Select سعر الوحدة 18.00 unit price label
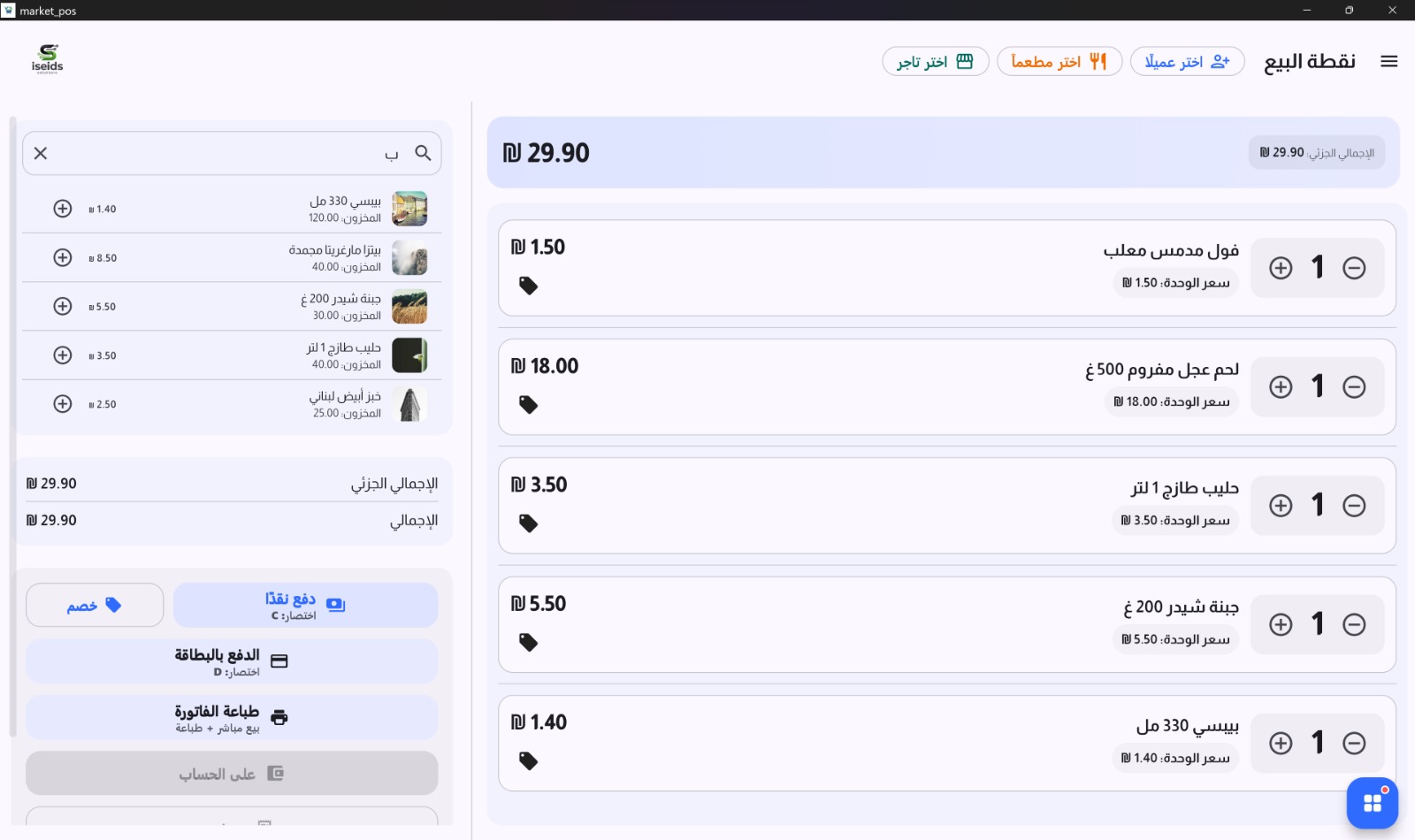This screenshot has height=840, width=1415. click(1172, 401)
